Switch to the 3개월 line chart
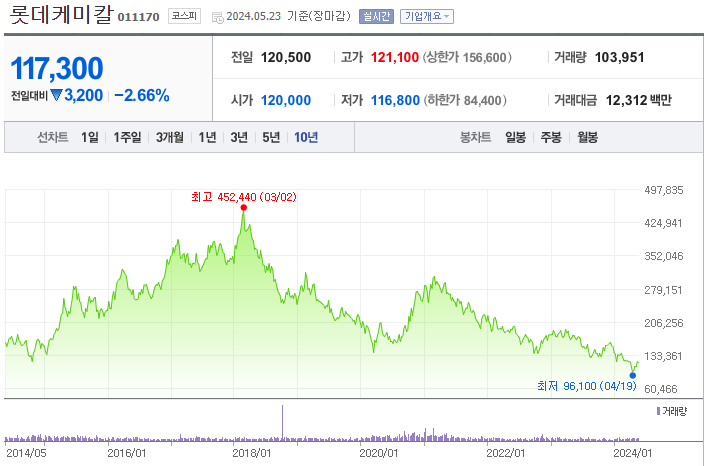Viewport: 704px width, 466px height. click(x=170, y=137)
